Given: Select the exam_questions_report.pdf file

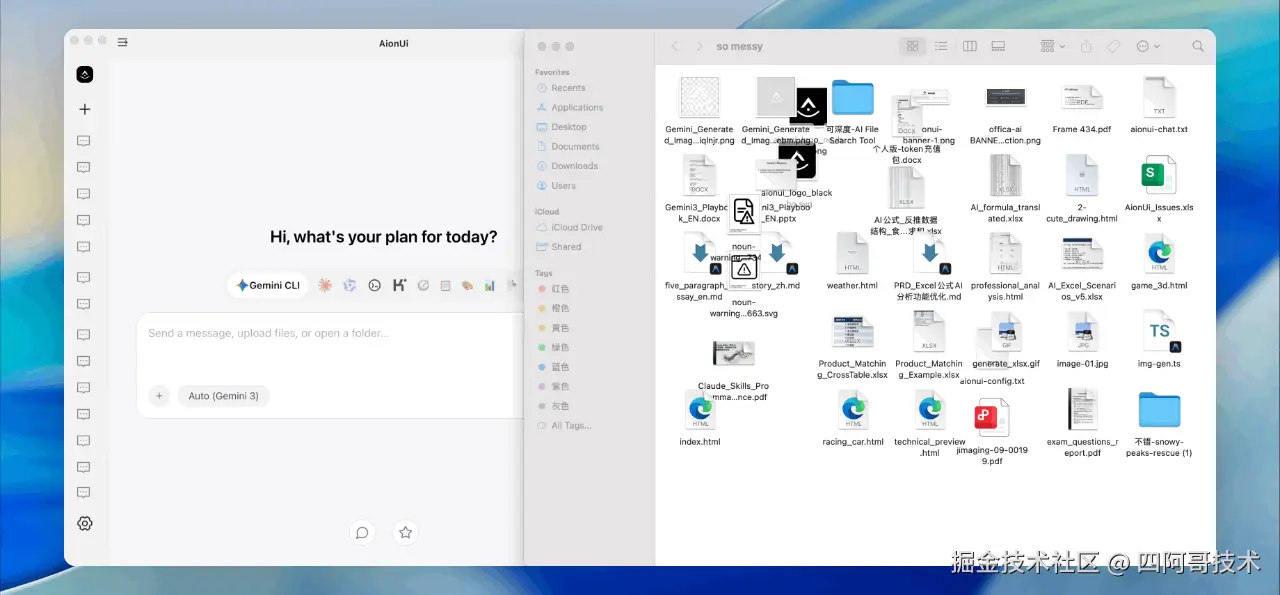Looking at the screenshot, I should (x=1081, y=409).
